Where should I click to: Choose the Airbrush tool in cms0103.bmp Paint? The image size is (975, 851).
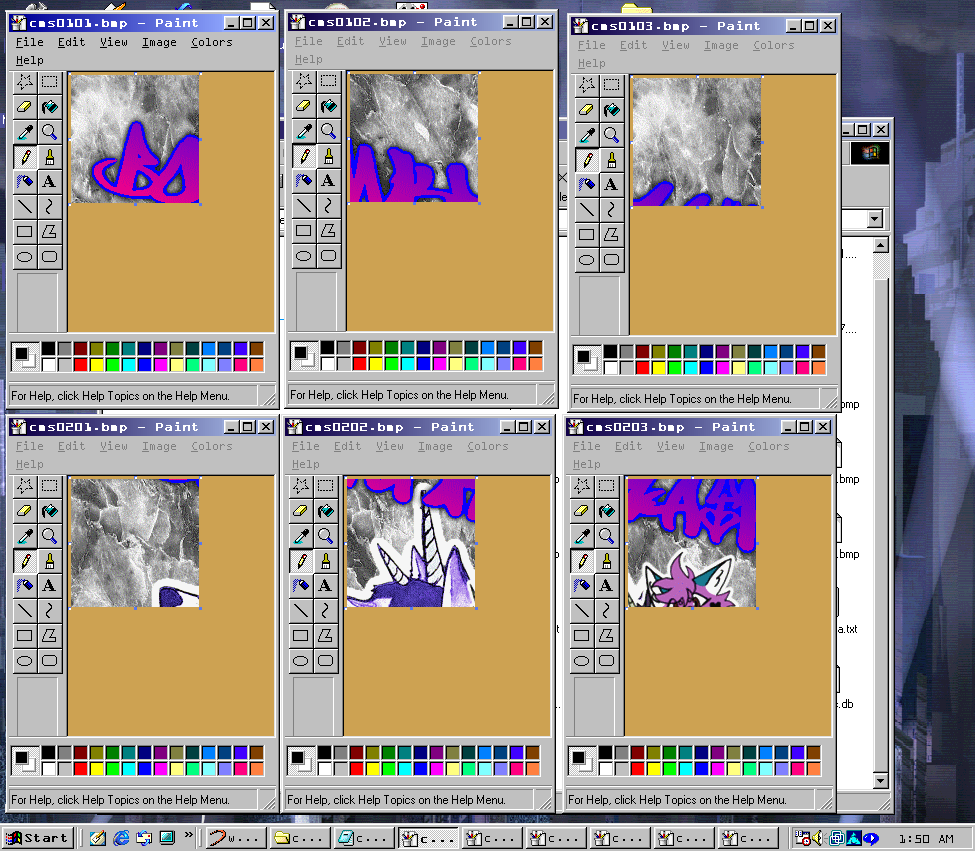pyautogui.click(x=586, y=184)
